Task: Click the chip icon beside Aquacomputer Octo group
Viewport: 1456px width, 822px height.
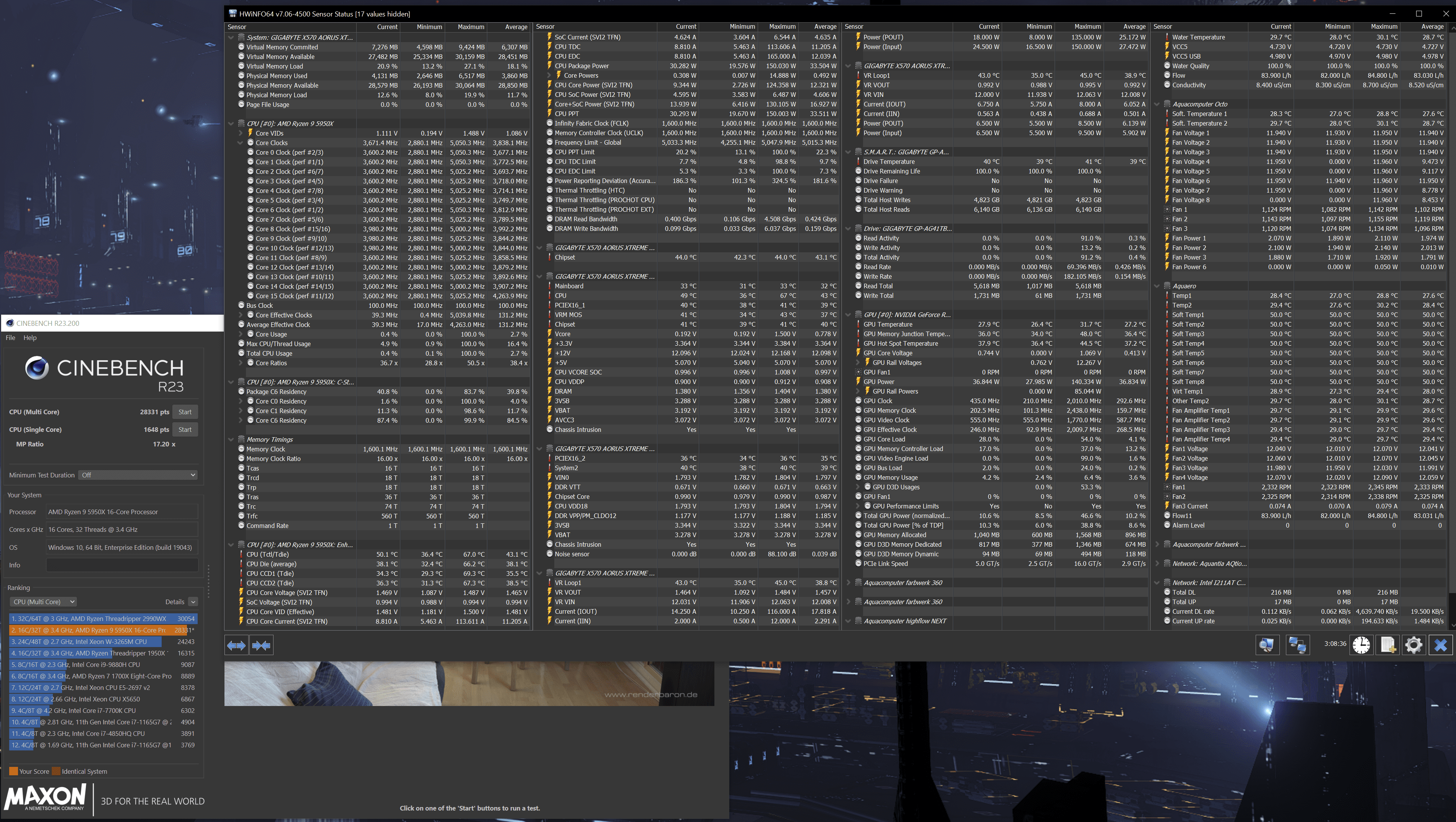Action: (x=1167, y=104)
